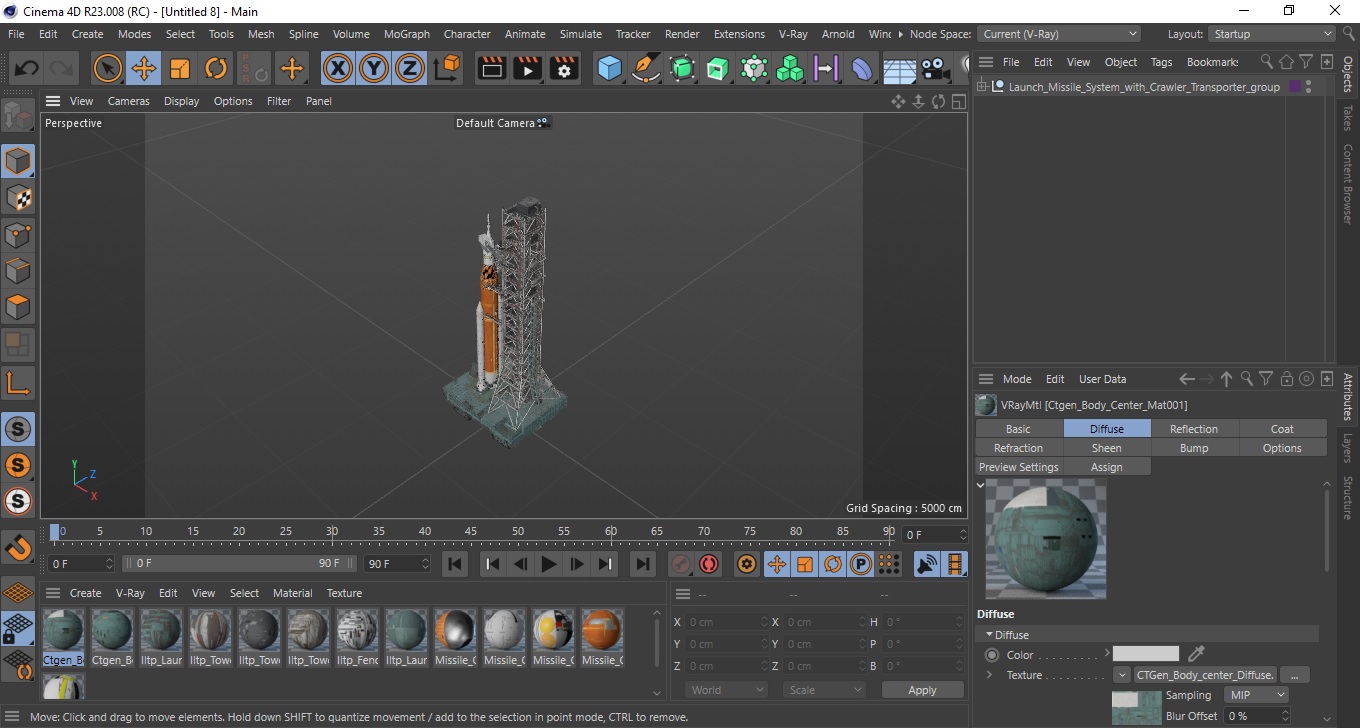
Task: Click the timeline frame 30 marker
Action: pos(332,532)
